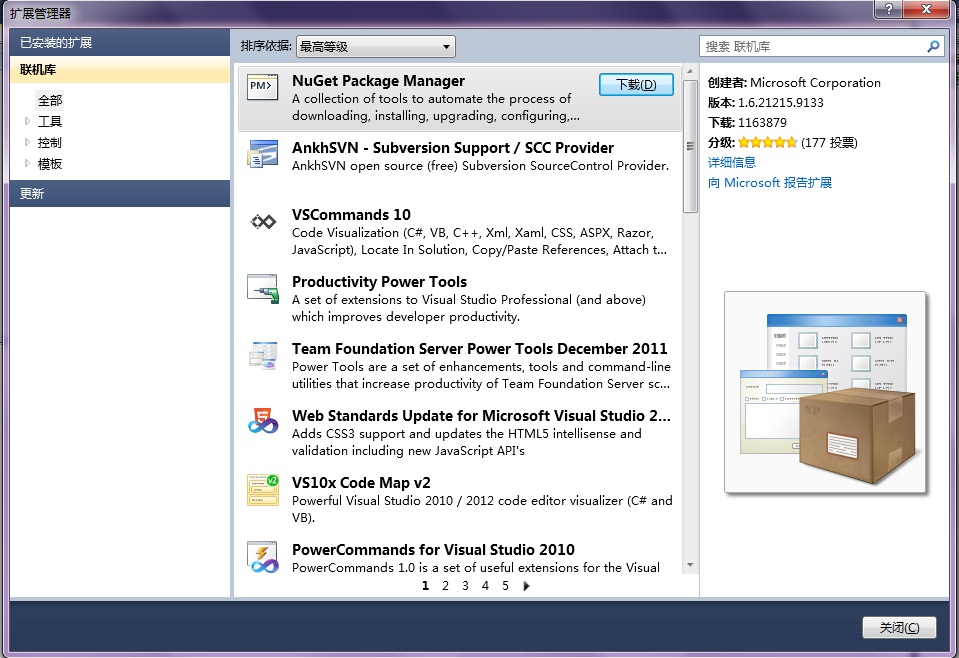Click 向 Microsoft 报告扩展 link
This screenshot has width=959, height=658.
coord(769,182)
